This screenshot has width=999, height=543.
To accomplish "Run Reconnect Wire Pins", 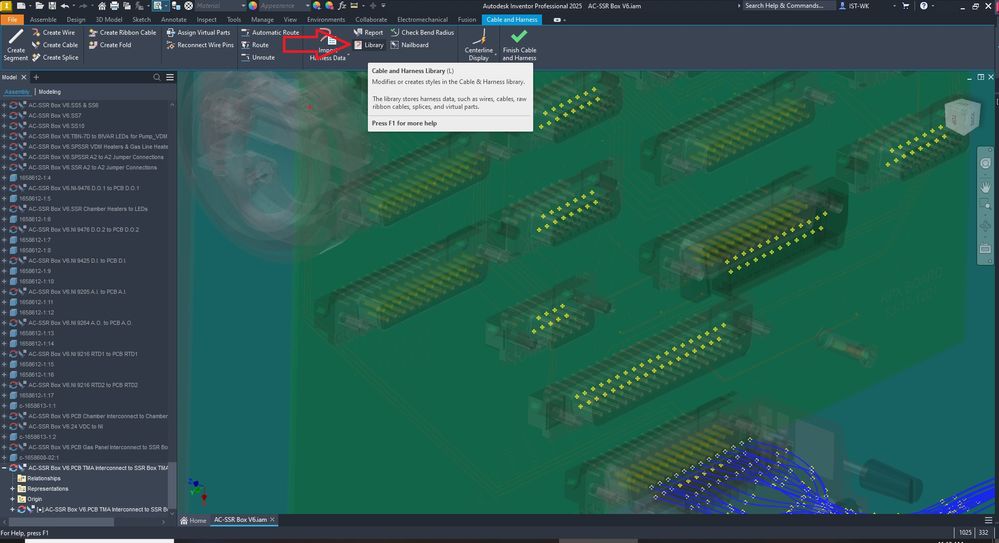I will (200, 45).
